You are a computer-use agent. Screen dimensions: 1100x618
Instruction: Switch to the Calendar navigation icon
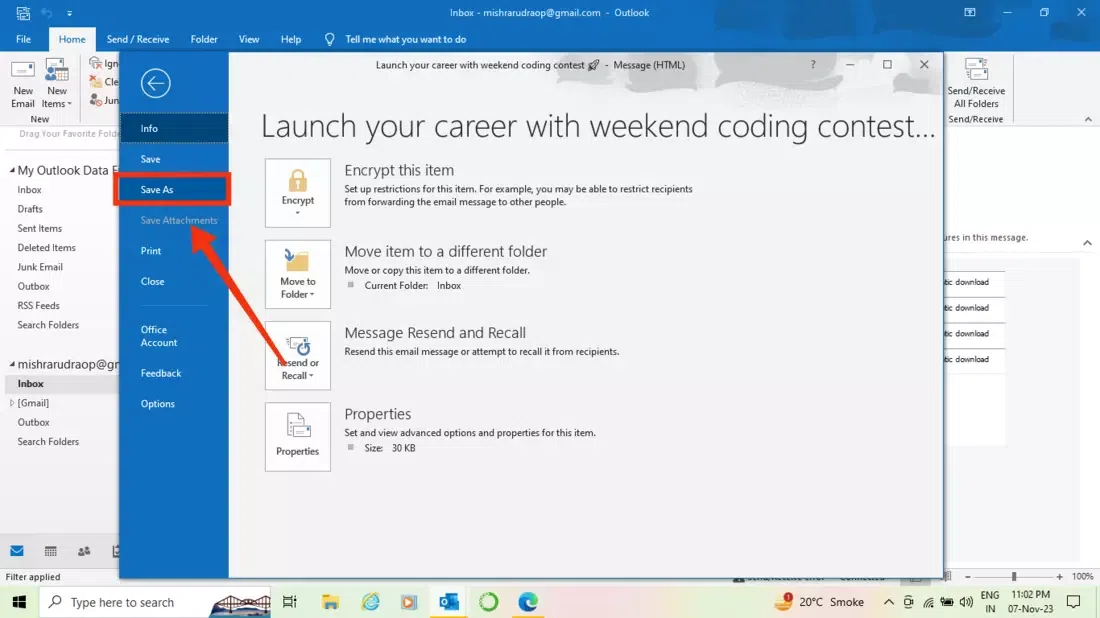(x=51, y=551)
